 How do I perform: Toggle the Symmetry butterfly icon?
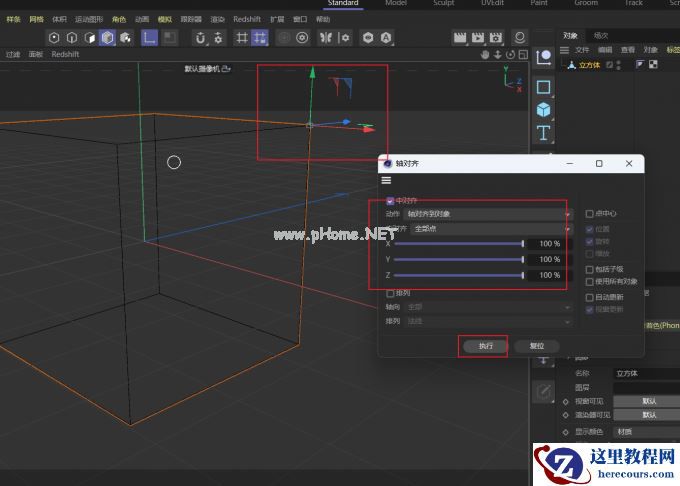click(x=326, y=38)
